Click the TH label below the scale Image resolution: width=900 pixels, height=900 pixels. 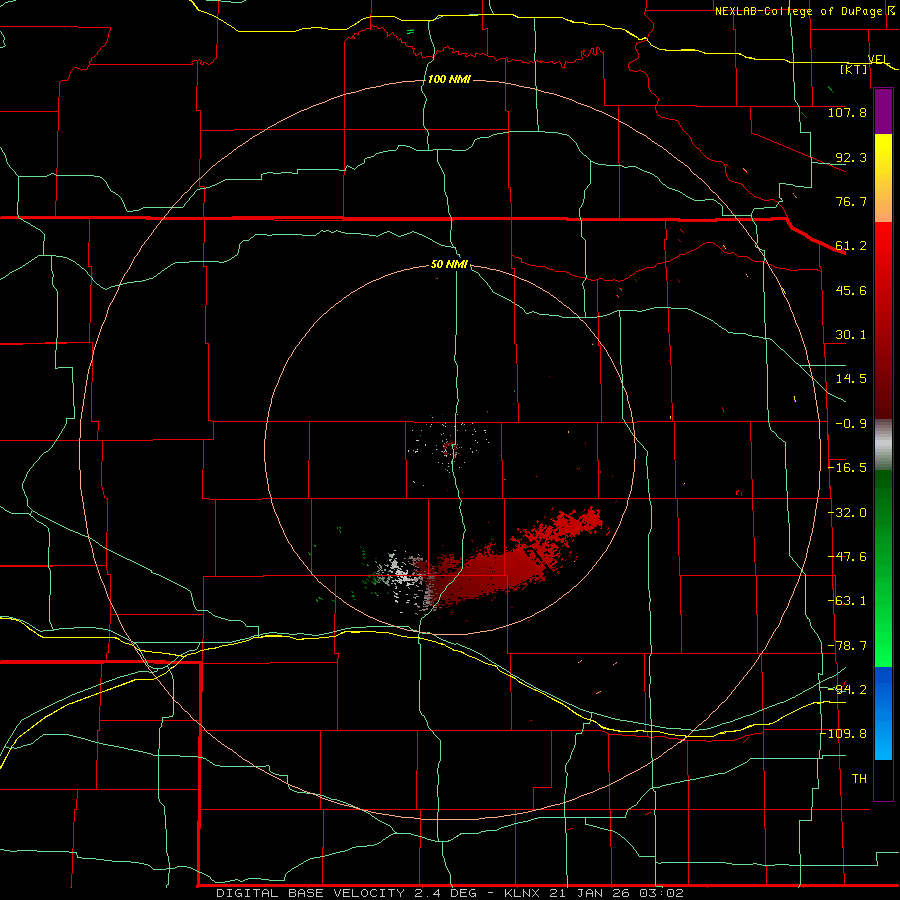pyautogui.click(x=859, y=779)
